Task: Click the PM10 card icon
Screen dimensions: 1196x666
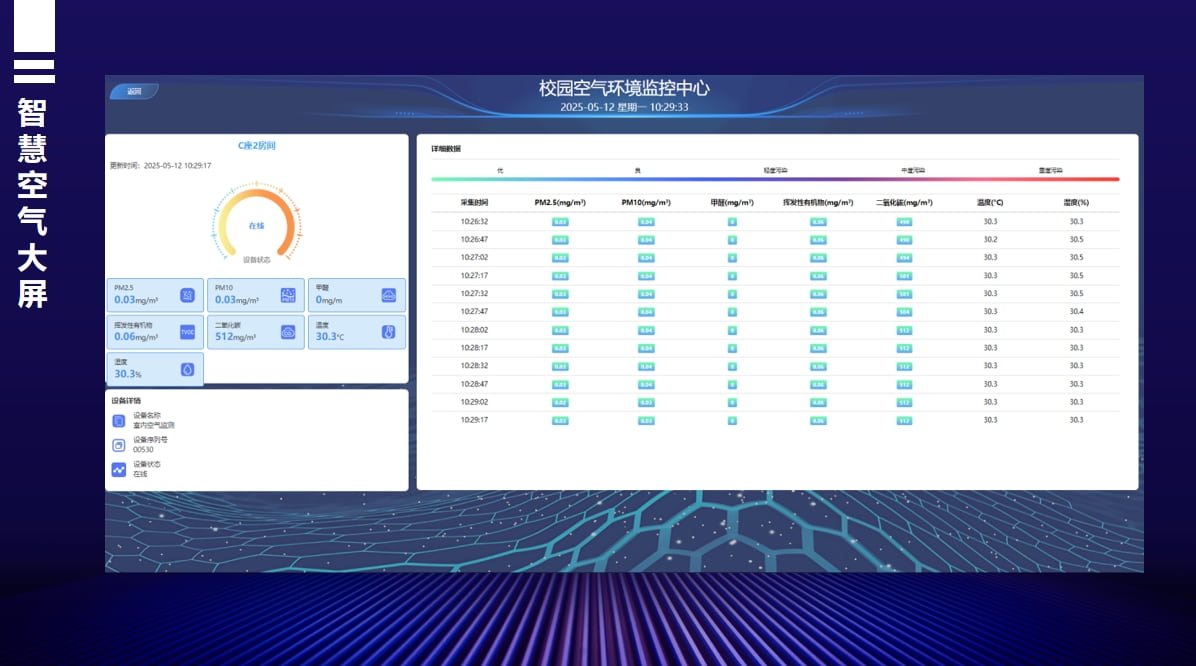Action: [x=288, y=295]
